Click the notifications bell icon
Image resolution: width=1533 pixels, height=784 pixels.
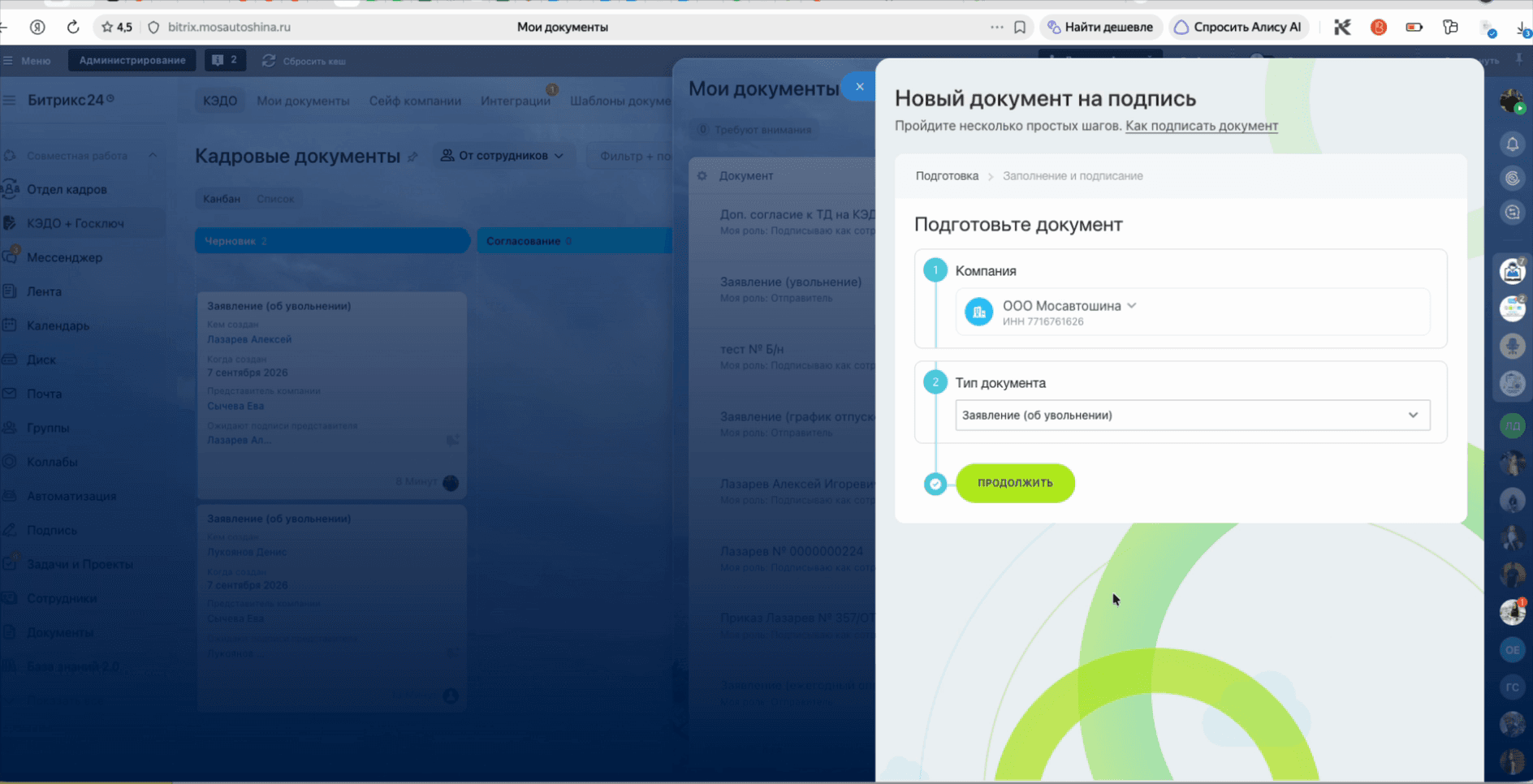coord(1512,144)
